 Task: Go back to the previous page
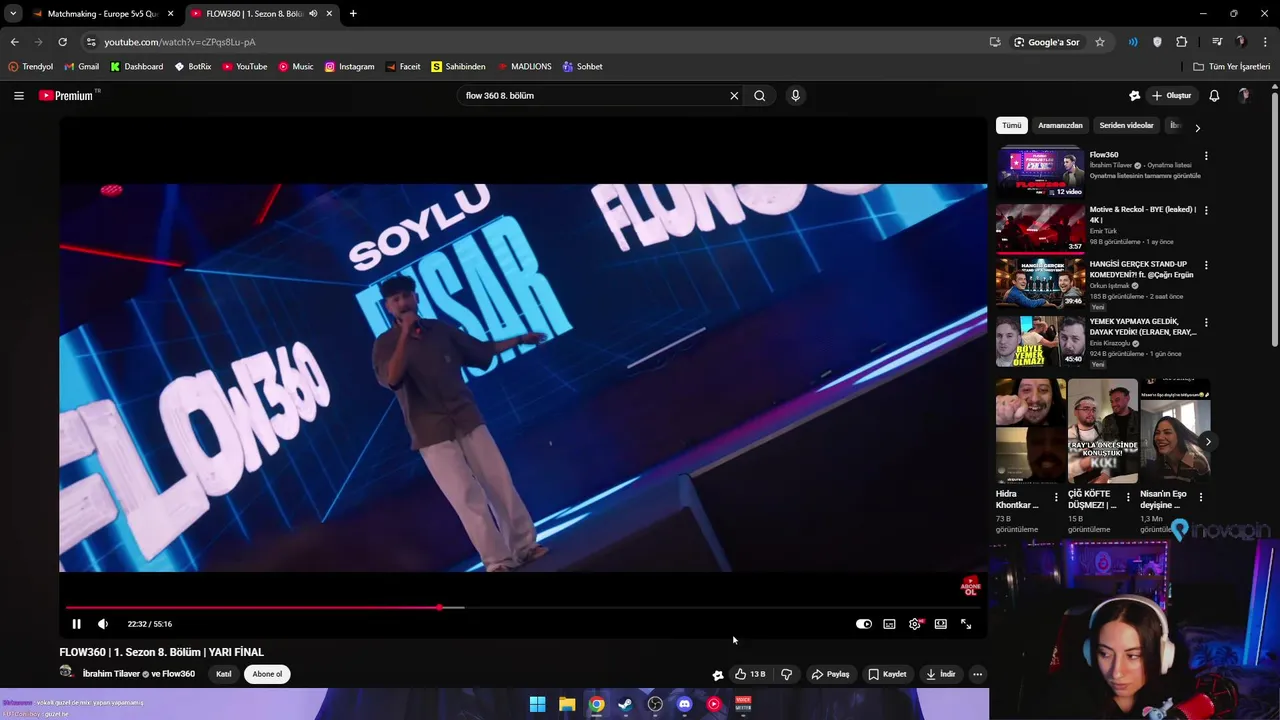coord(14,42)
